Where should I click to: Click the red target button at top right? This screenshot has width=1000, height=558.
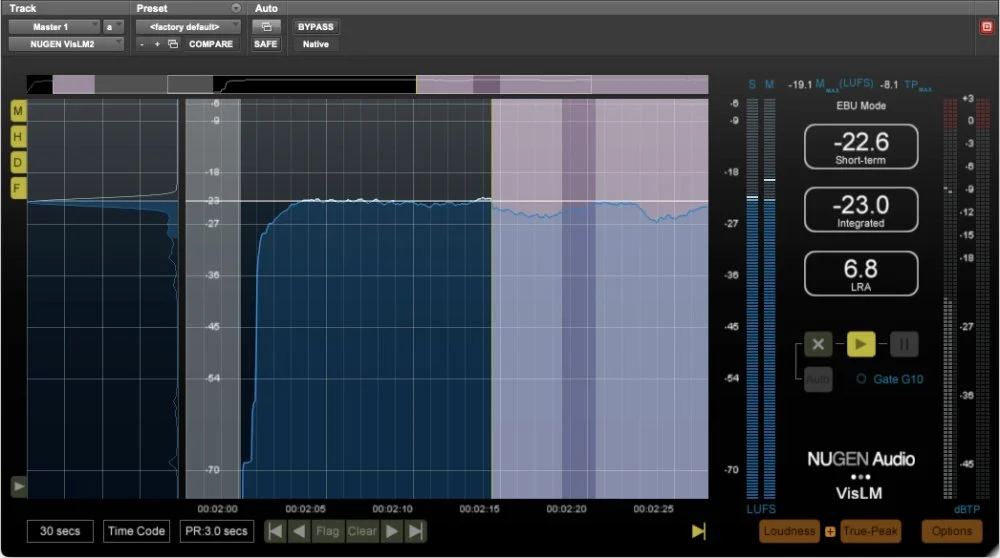987,27
